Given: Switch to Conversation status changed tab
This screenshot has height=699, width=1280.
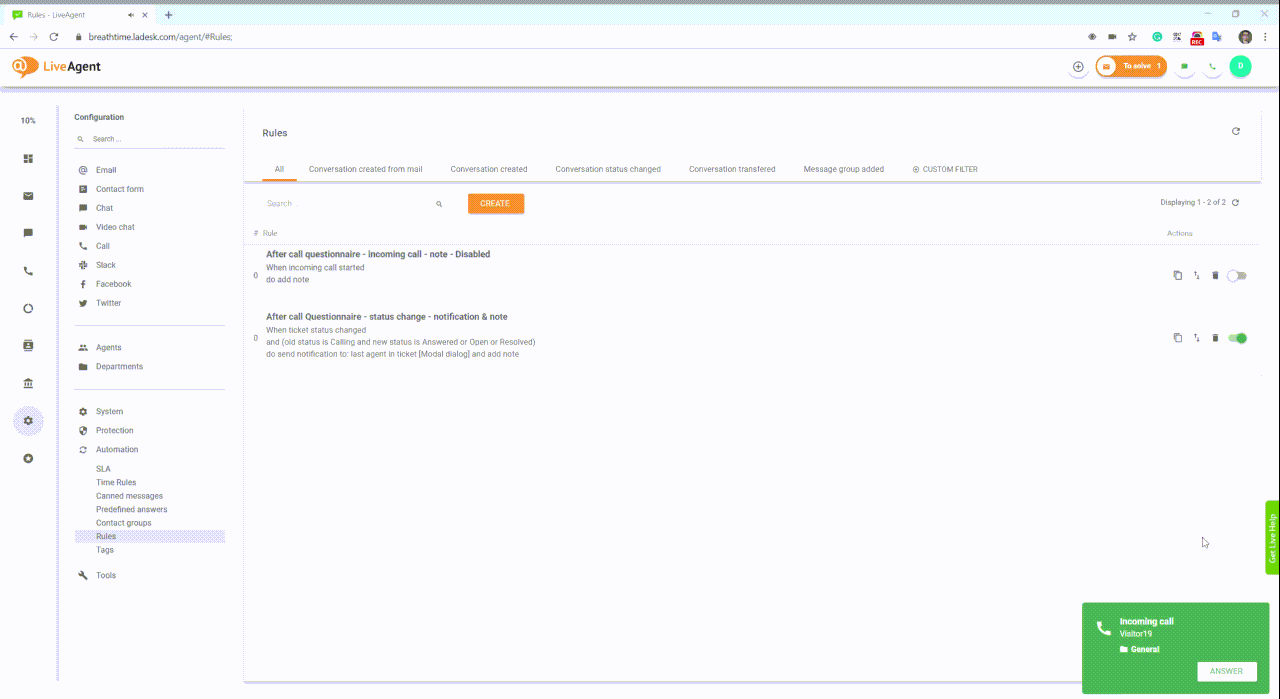Looking at the screenshot, I should point(608,169).
